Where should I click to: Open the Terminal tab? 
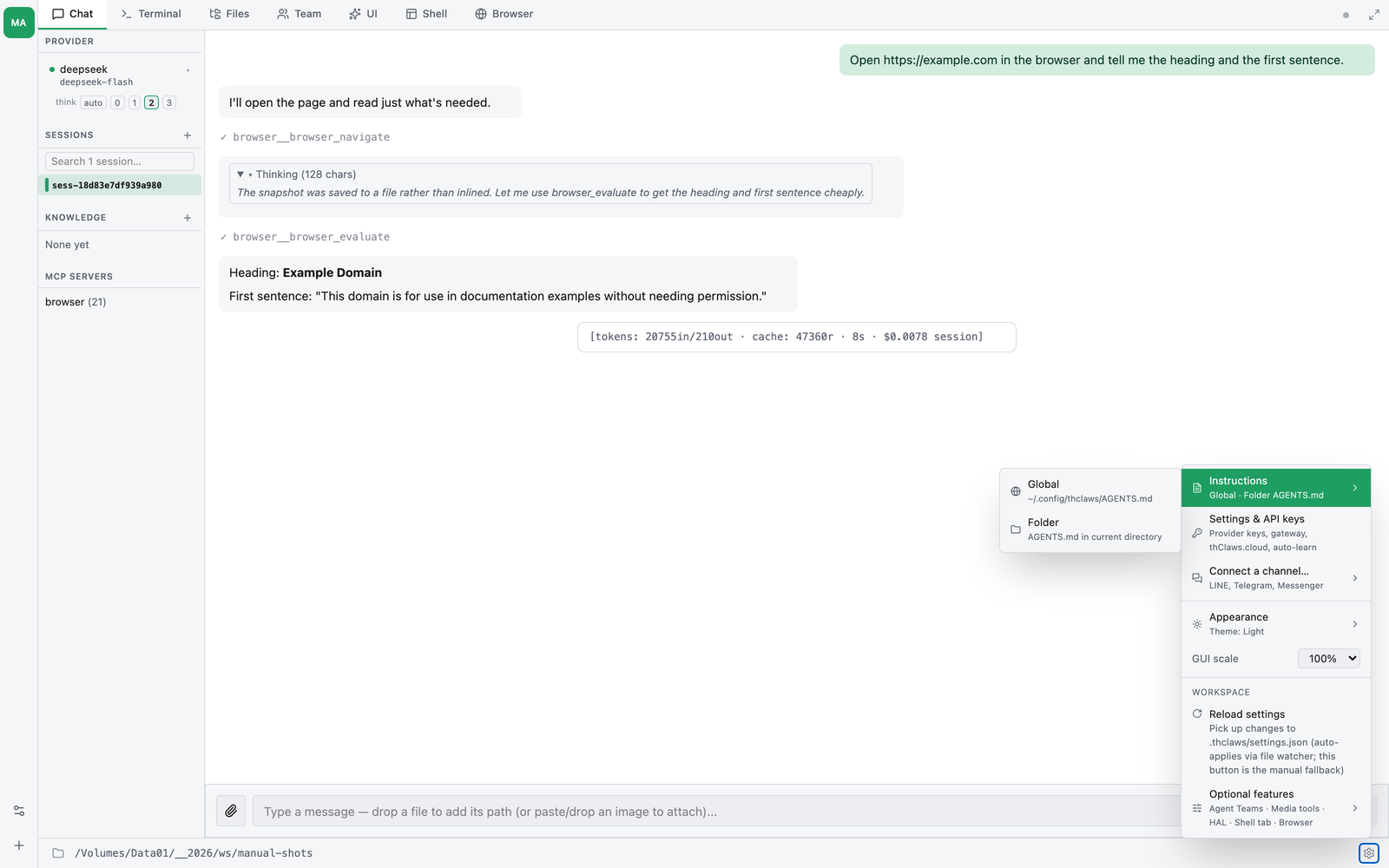pos(151,14)
